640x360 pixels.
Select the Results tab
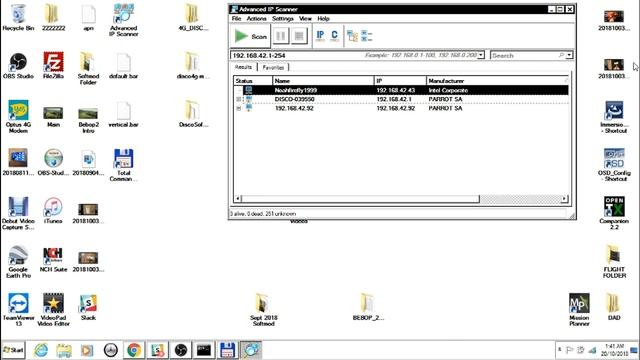pyautogui.click(x=243, y=67)
